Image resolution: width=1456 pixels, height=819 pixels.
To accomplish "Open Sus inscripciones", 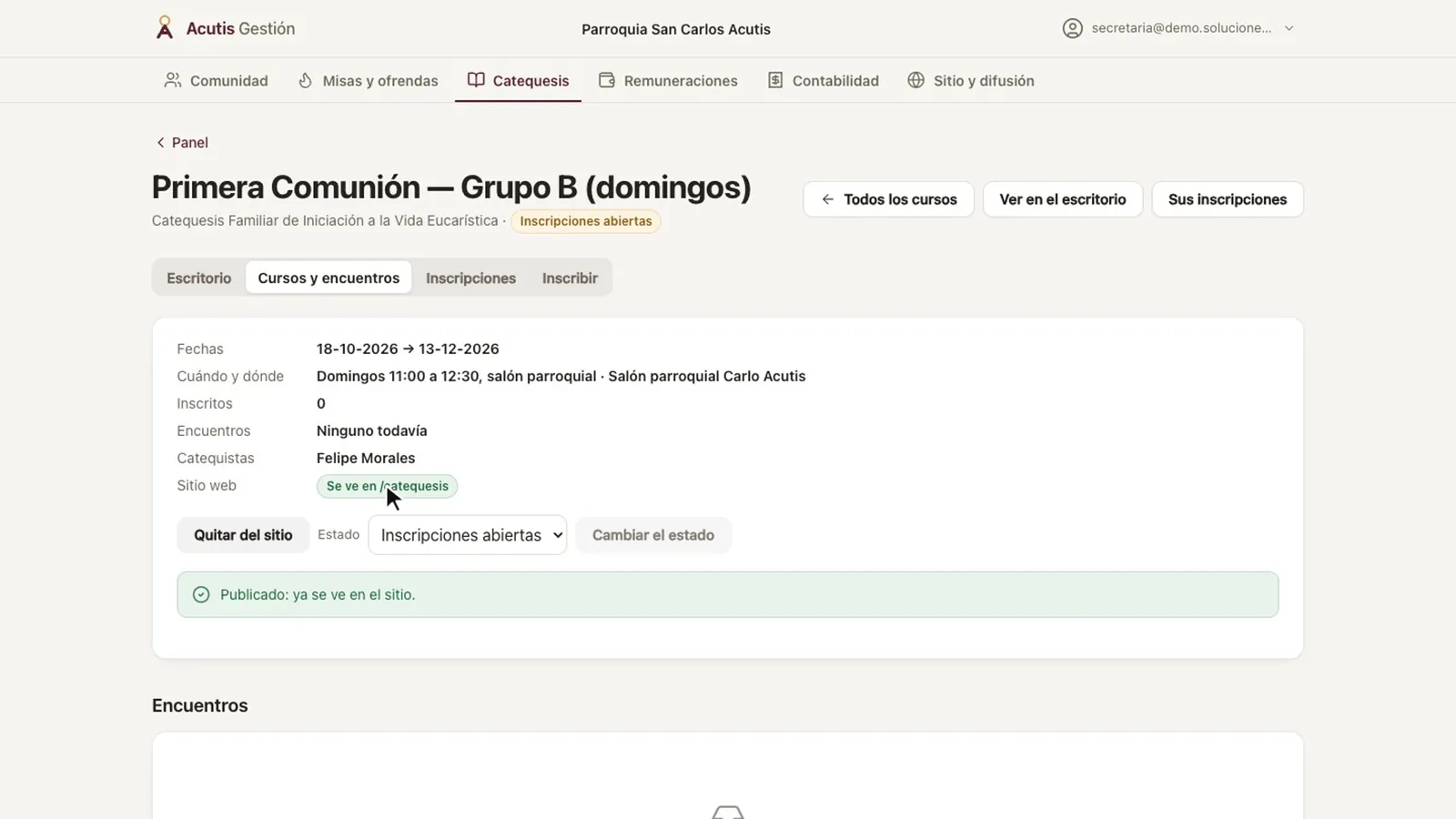I will click(x=1228, y=199).
